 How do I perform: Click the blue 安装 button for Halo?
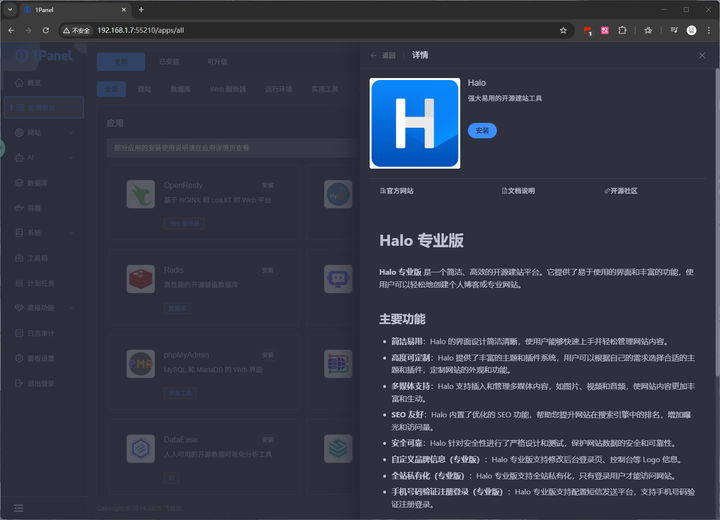click(x=482, y=130)
